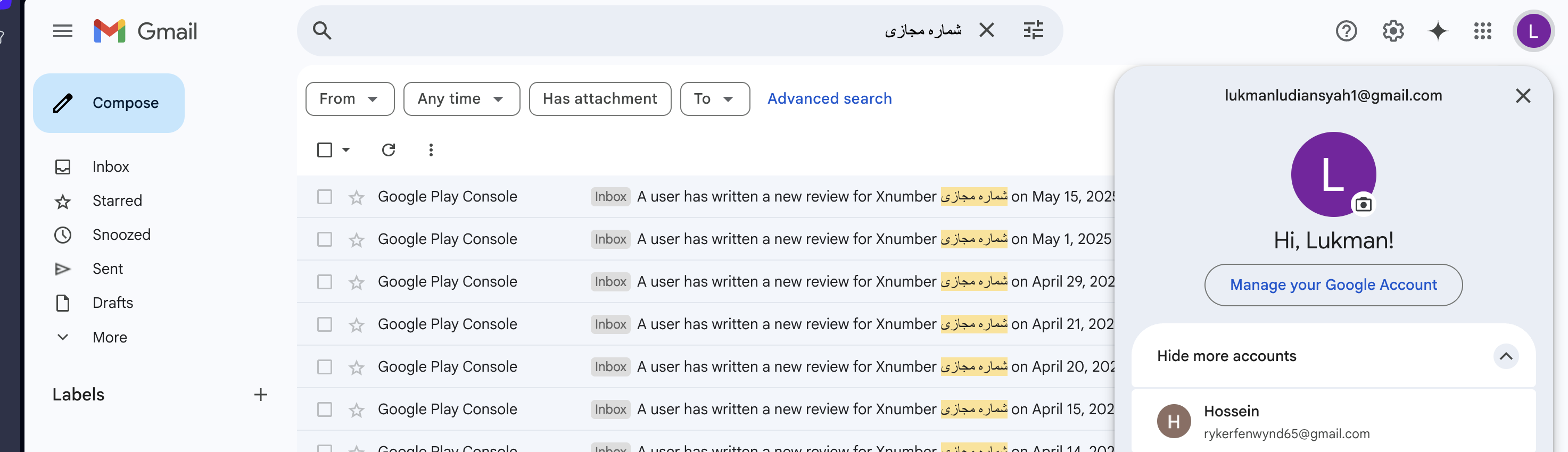Click the Sent arrow icon

[x=63, y=269]
